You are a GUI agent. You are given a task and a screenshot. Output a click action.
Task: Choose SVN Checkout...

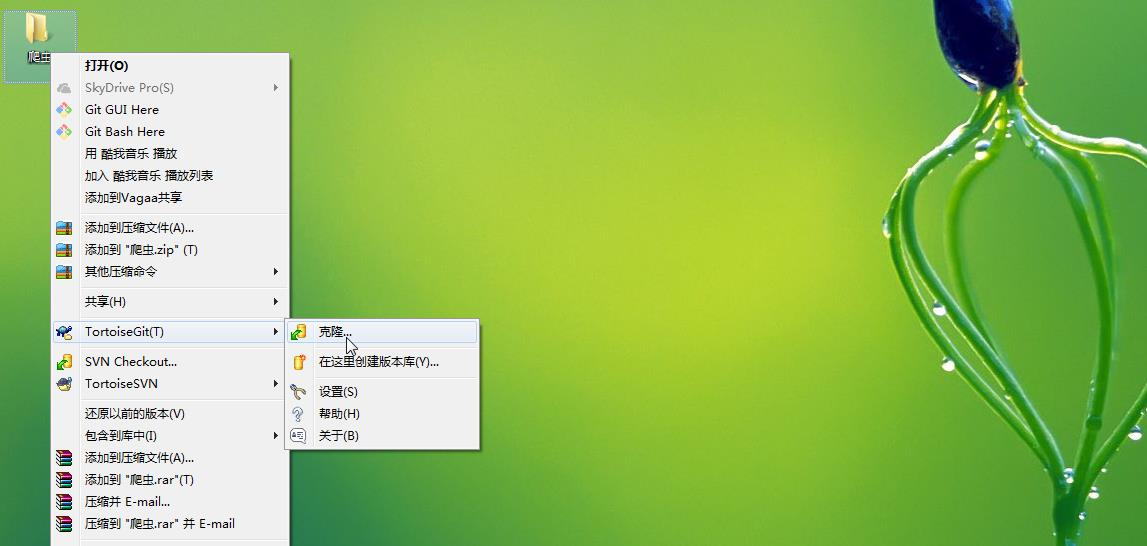(x=170, y=362)
